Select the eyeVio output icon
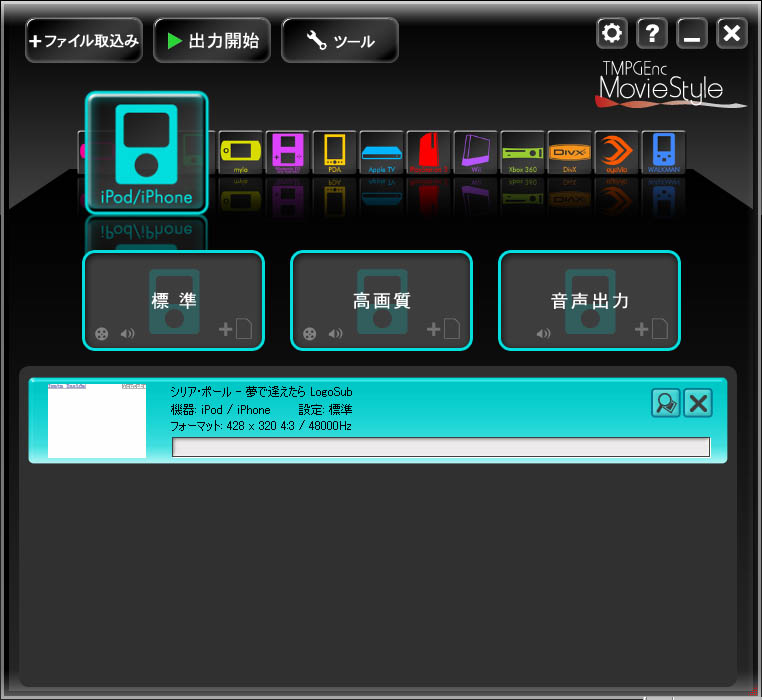The height and width of the screenshot is (700, 762). (616, 153)
